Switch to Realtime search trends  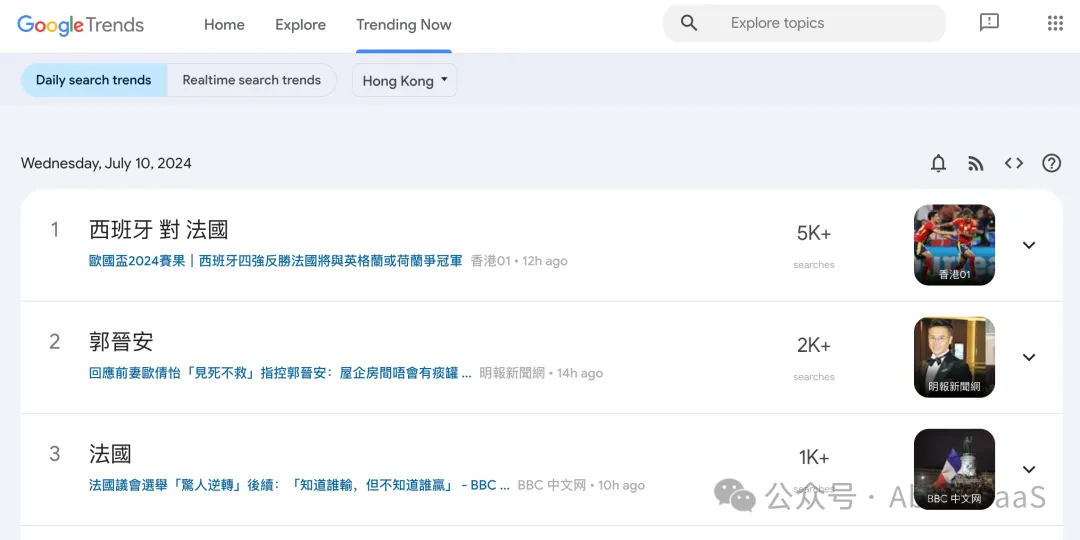tap(251, 80)
